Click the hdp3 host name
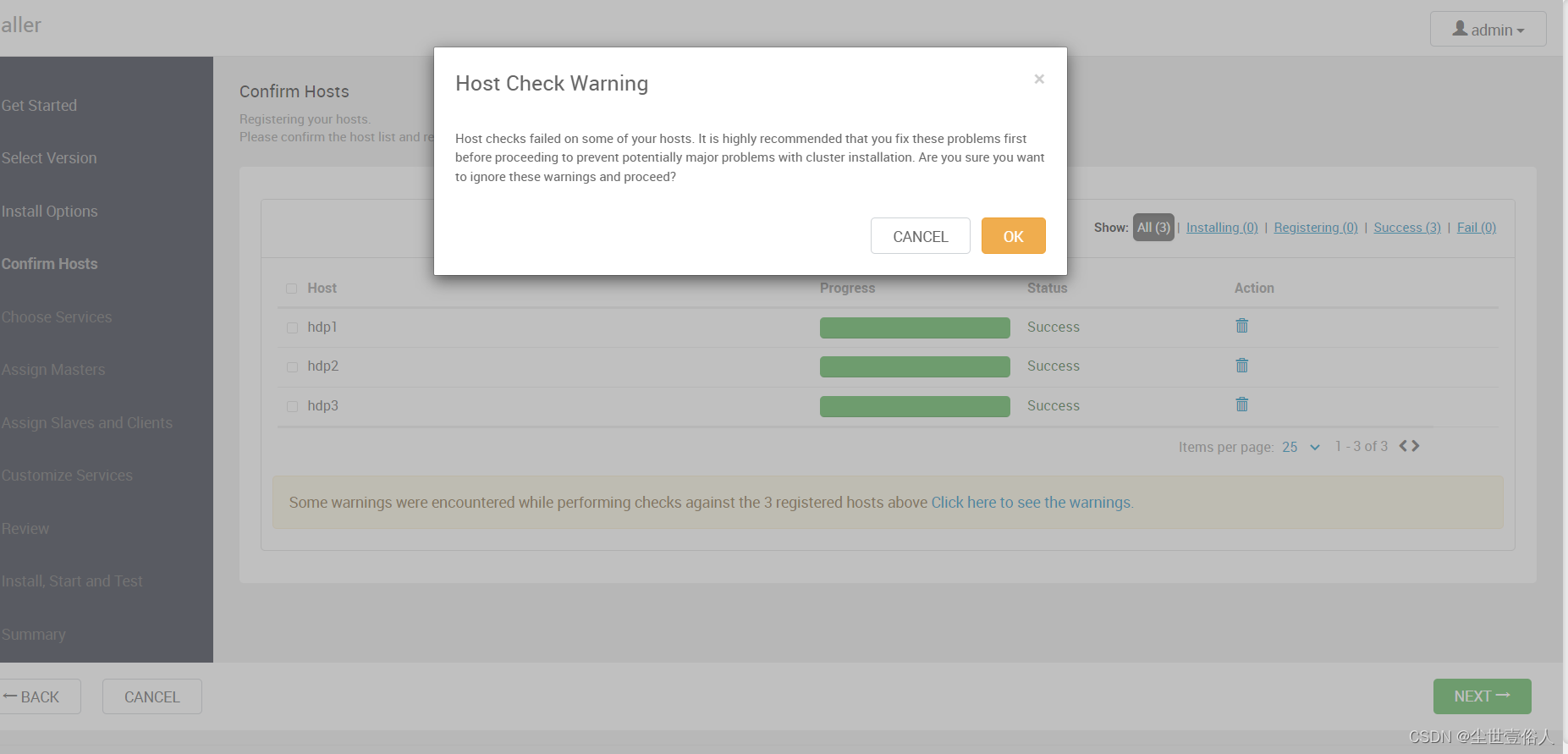1568x754 pixels. tap(323, 405)
